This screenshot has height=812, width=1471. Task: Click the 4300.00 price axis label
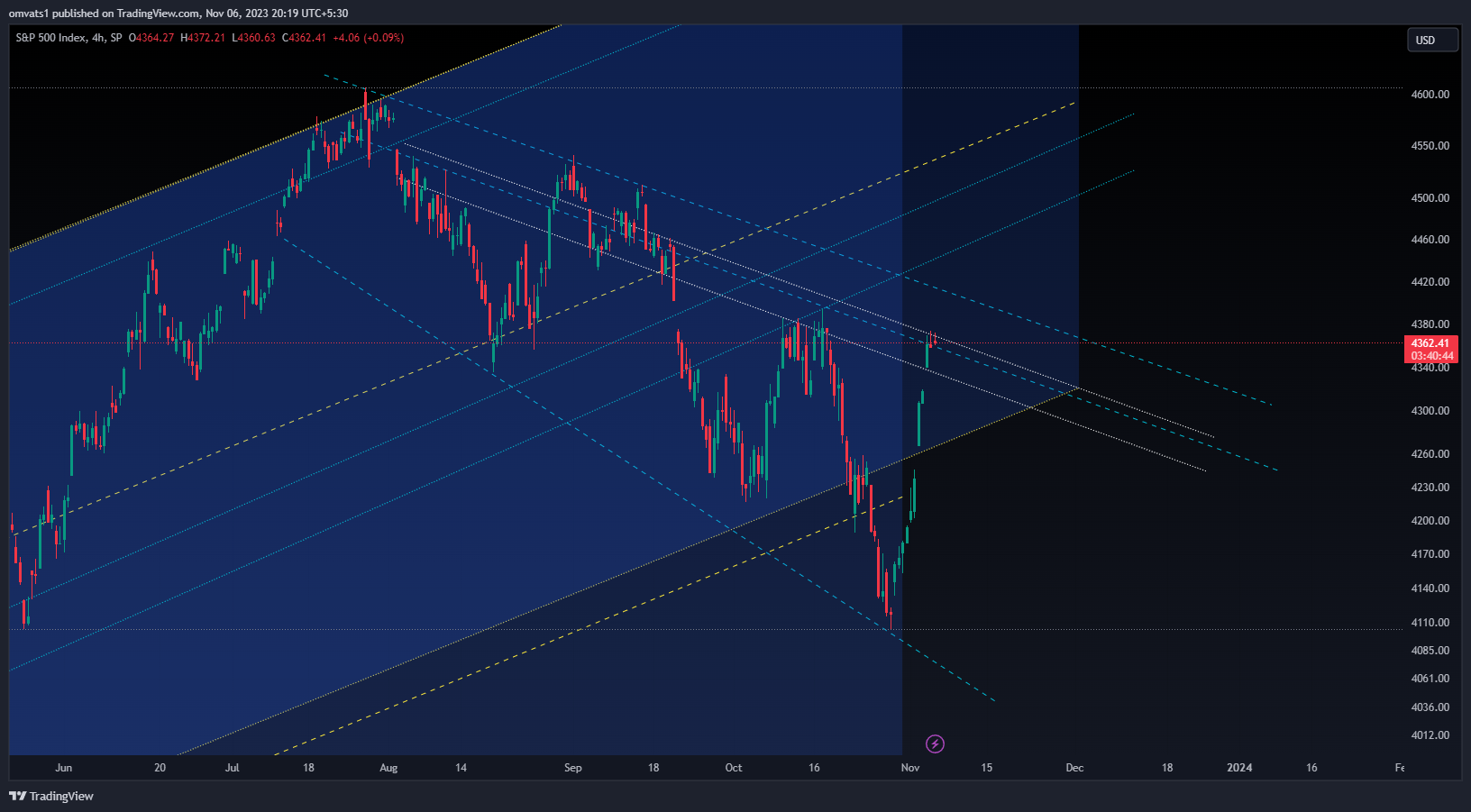tap(1430, 411)
